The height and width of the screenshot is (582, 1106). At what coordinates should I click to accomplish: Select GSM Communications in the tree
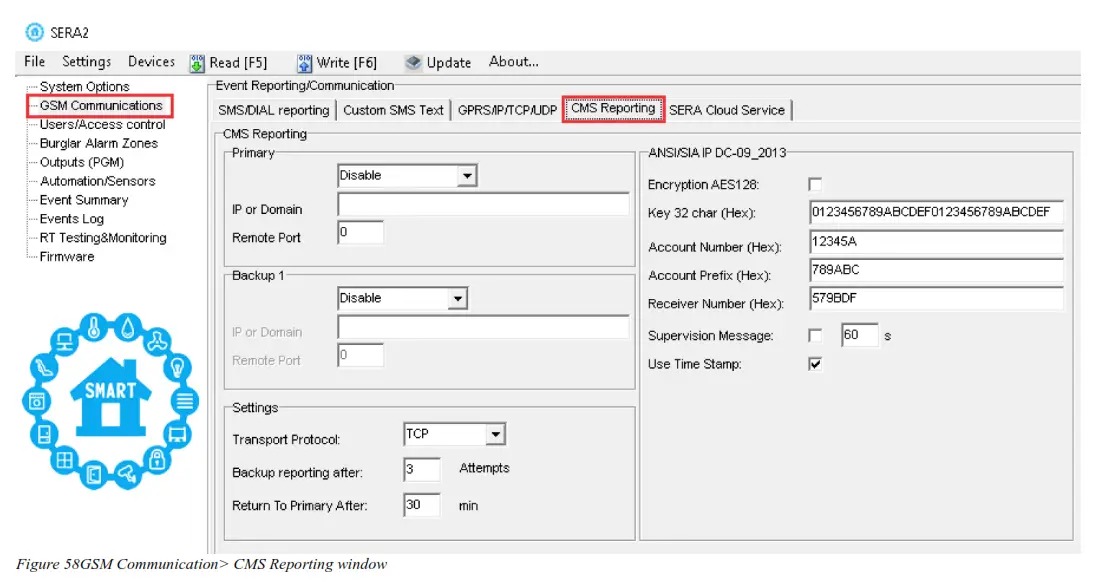101,106
